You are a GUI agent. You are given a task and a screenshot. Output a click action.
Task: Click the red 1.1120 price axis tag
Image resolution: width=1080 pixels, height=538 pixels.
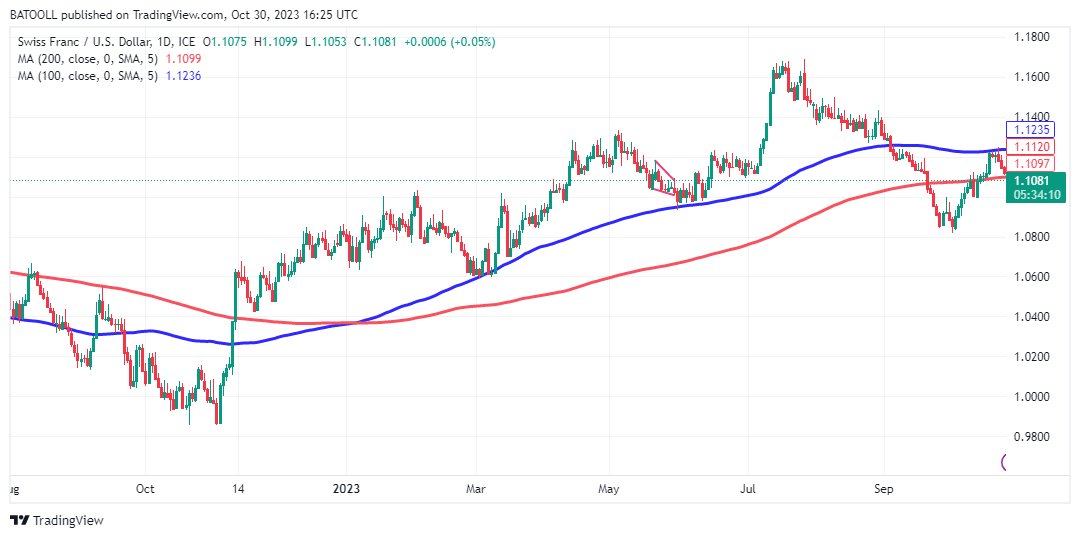[1029, 146]
